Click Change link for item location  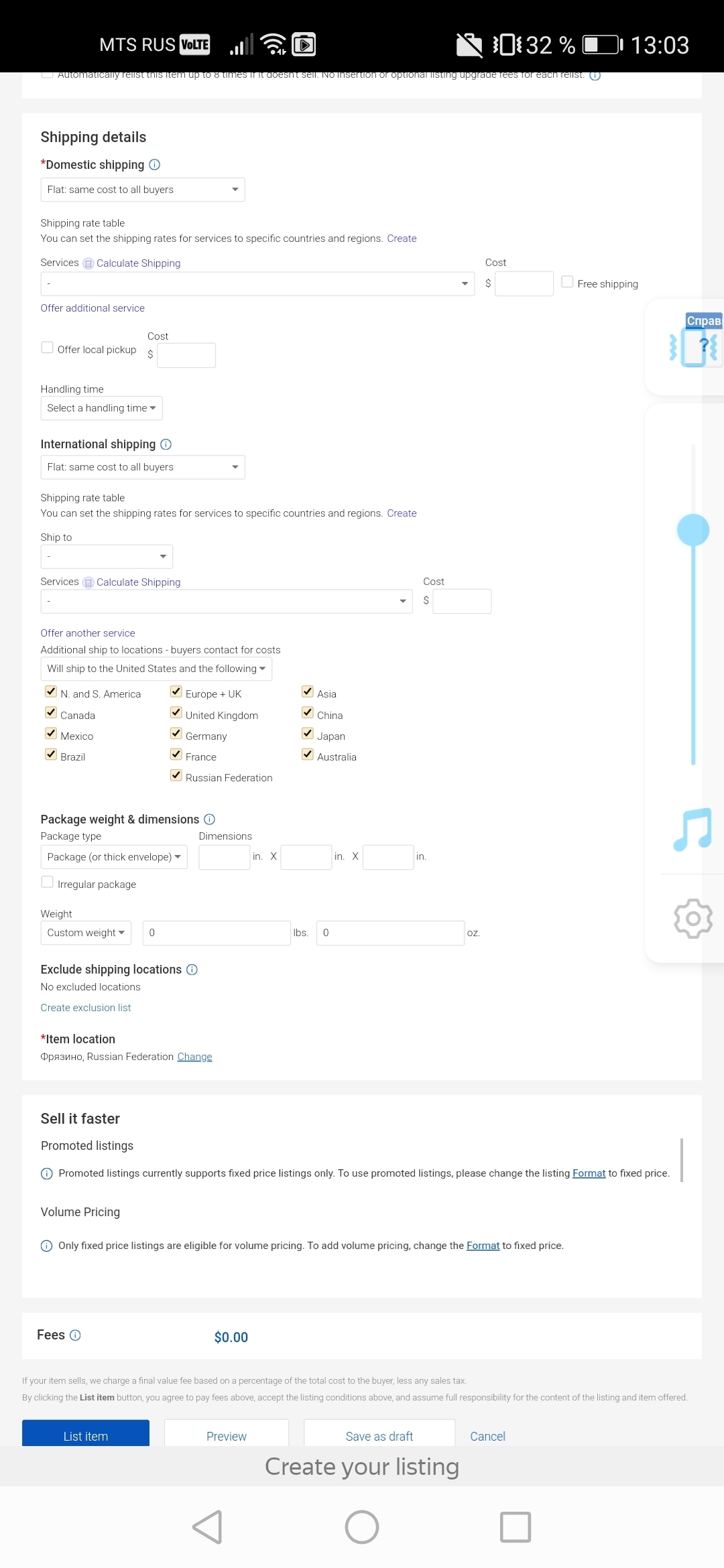point(194,1057)
